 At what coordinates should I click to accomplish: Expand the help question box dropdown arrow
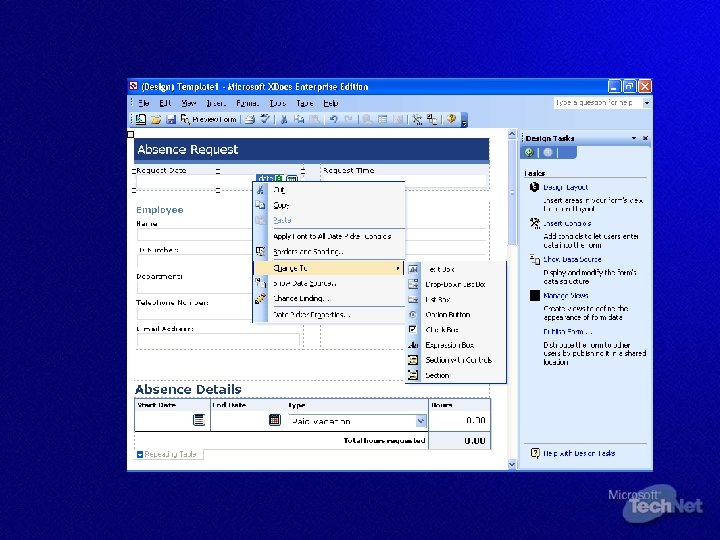[x=647, y=103]
